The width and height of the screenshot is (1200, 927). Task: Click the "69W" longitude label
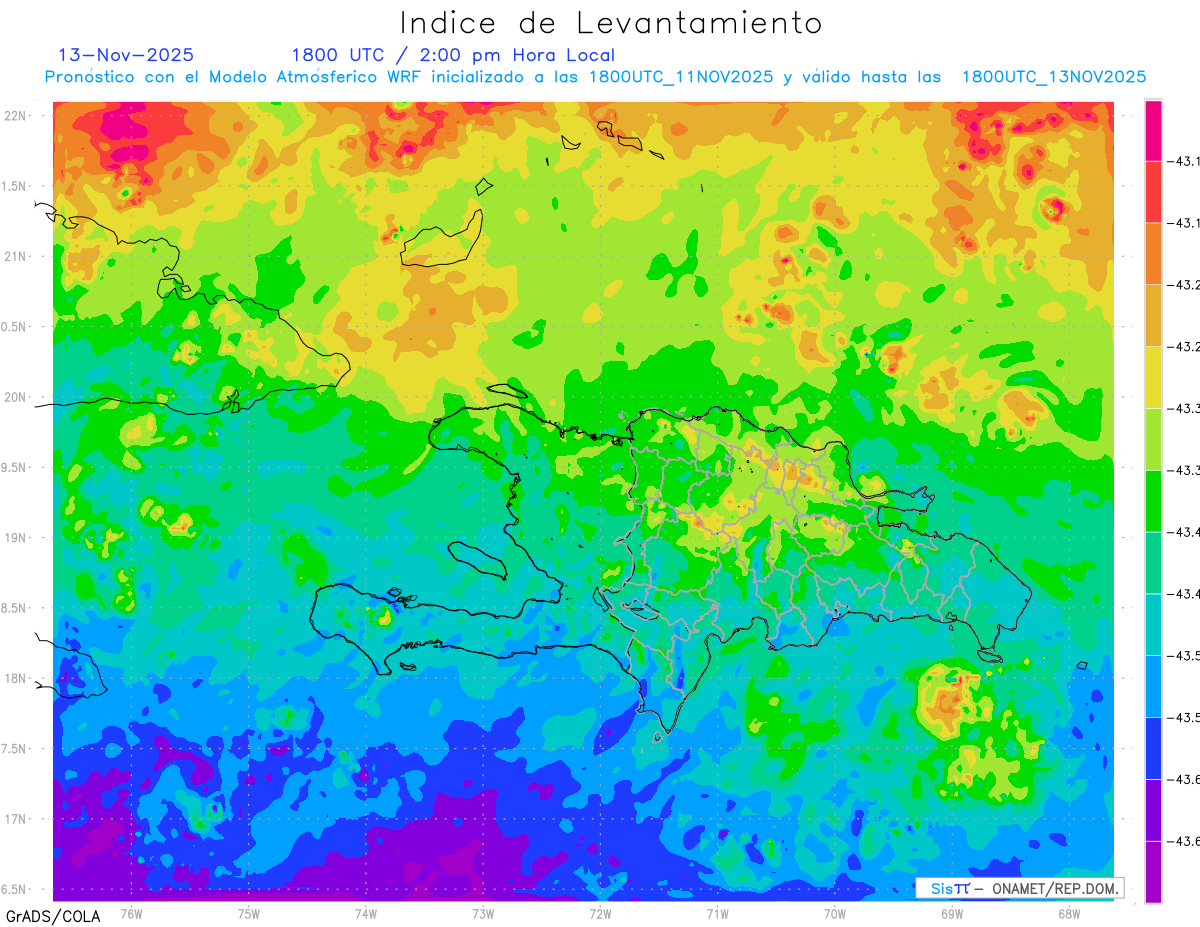tap(952, 913)
